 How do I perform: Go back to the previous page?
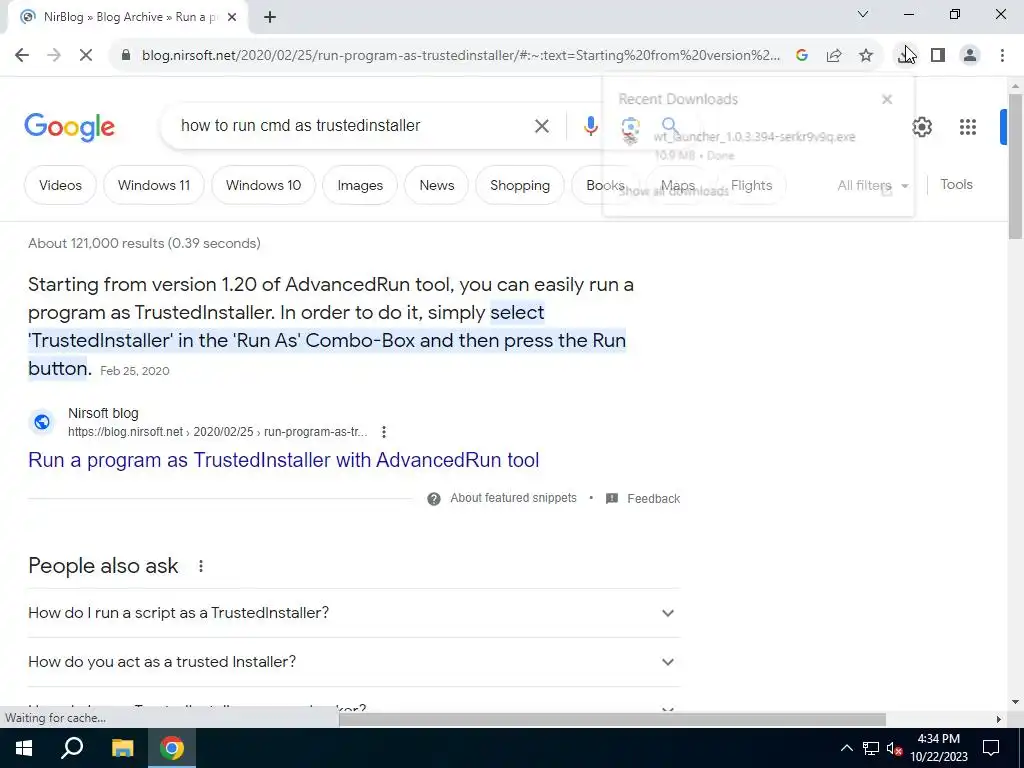pyautogui.click(x=22, y=55)
